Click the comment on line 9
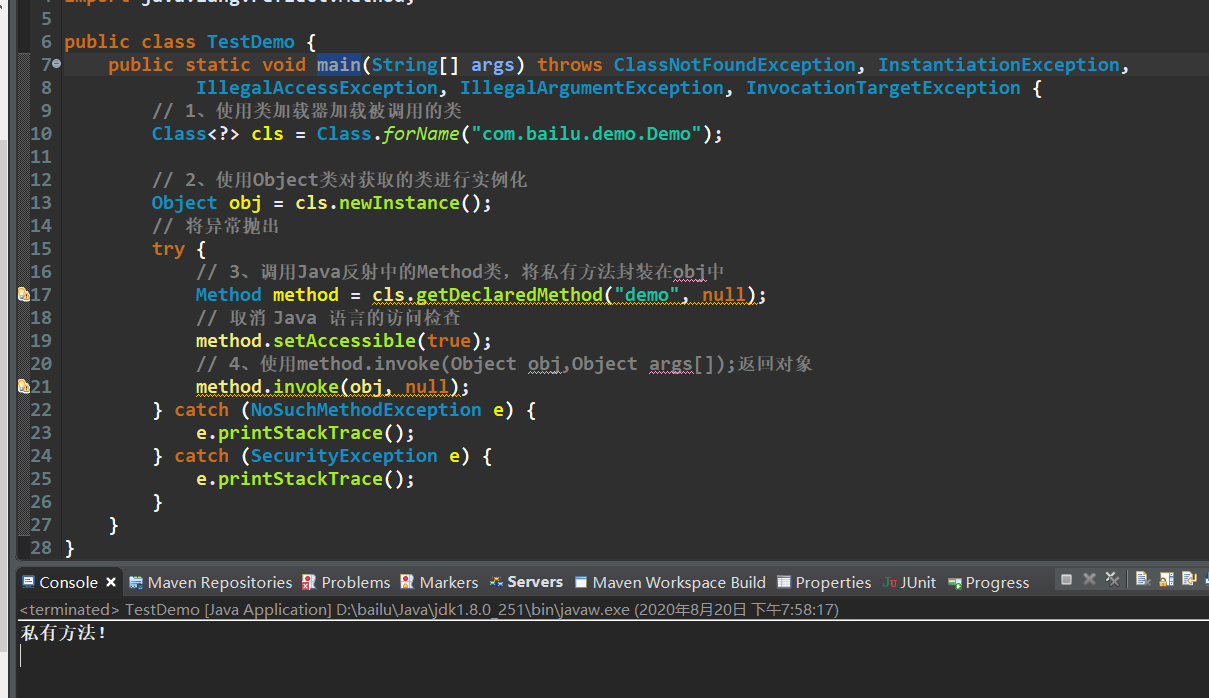The height and width of the screenshot is (698, 1209). (x=307, y=111)
